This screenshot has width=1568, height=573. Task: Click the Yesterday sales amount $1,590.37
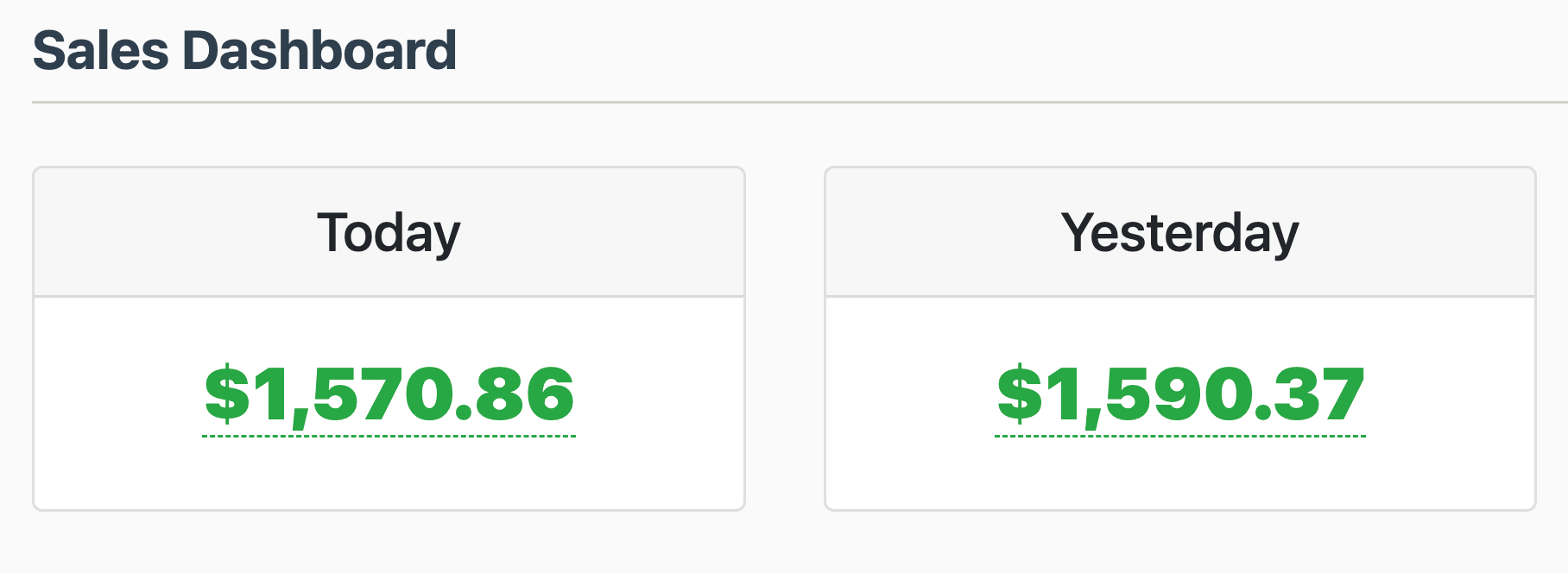1180,394
